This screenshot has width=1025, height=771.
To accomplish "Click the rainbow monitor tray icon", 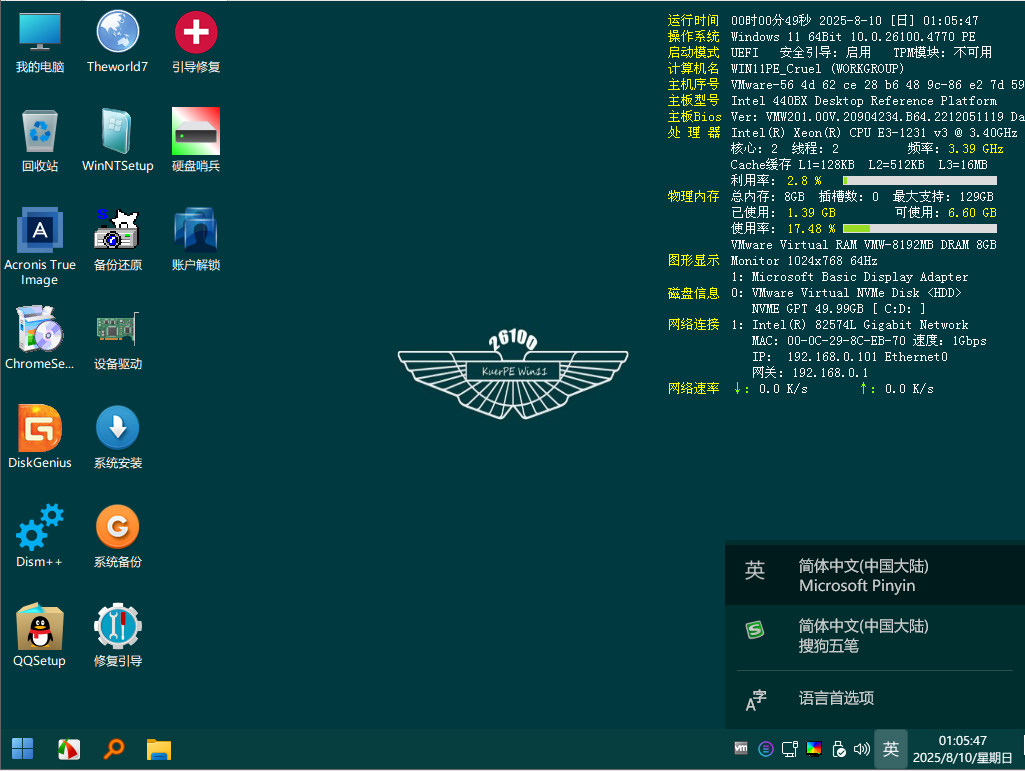I will tap(814, 749).
